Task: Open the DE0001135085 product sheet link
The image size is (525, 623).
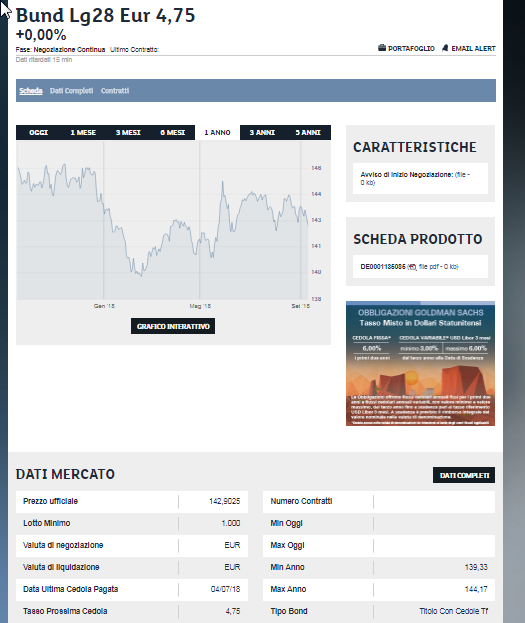Action: 383,267
